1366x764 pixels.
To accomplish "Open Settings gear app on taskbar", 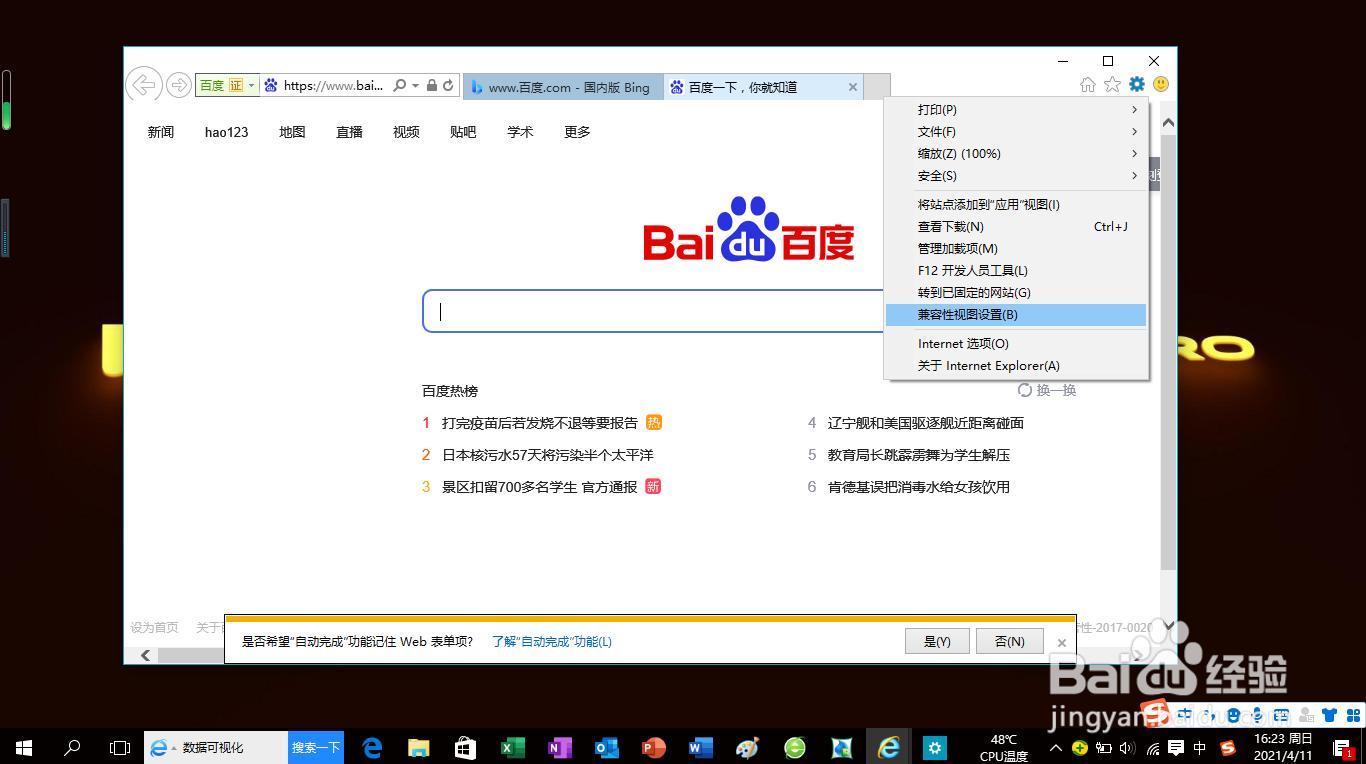I will (x=935, y=747).
